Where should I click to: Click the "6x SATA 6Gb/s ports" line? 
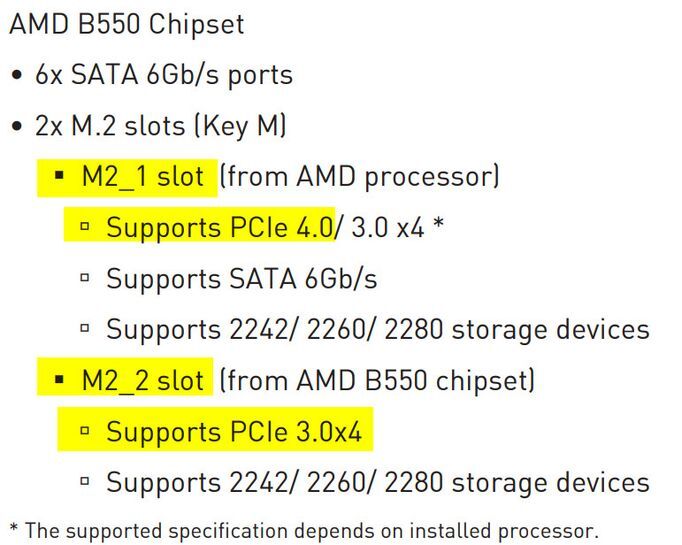click(164, 76)
